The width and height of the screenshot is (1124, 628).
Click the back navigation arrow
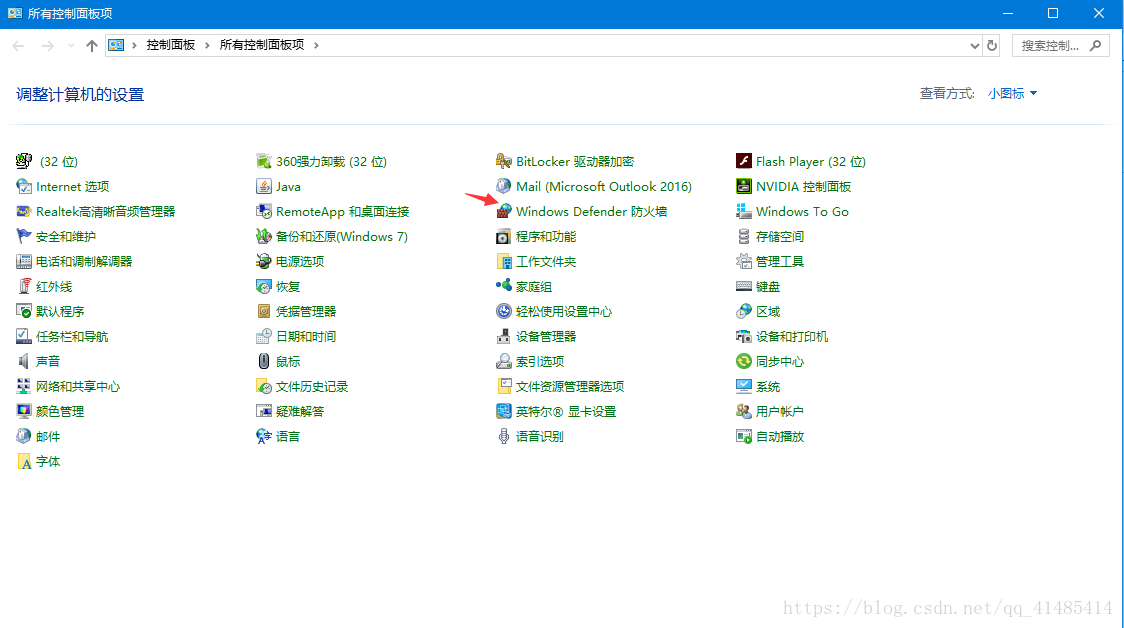coord(19,46)
